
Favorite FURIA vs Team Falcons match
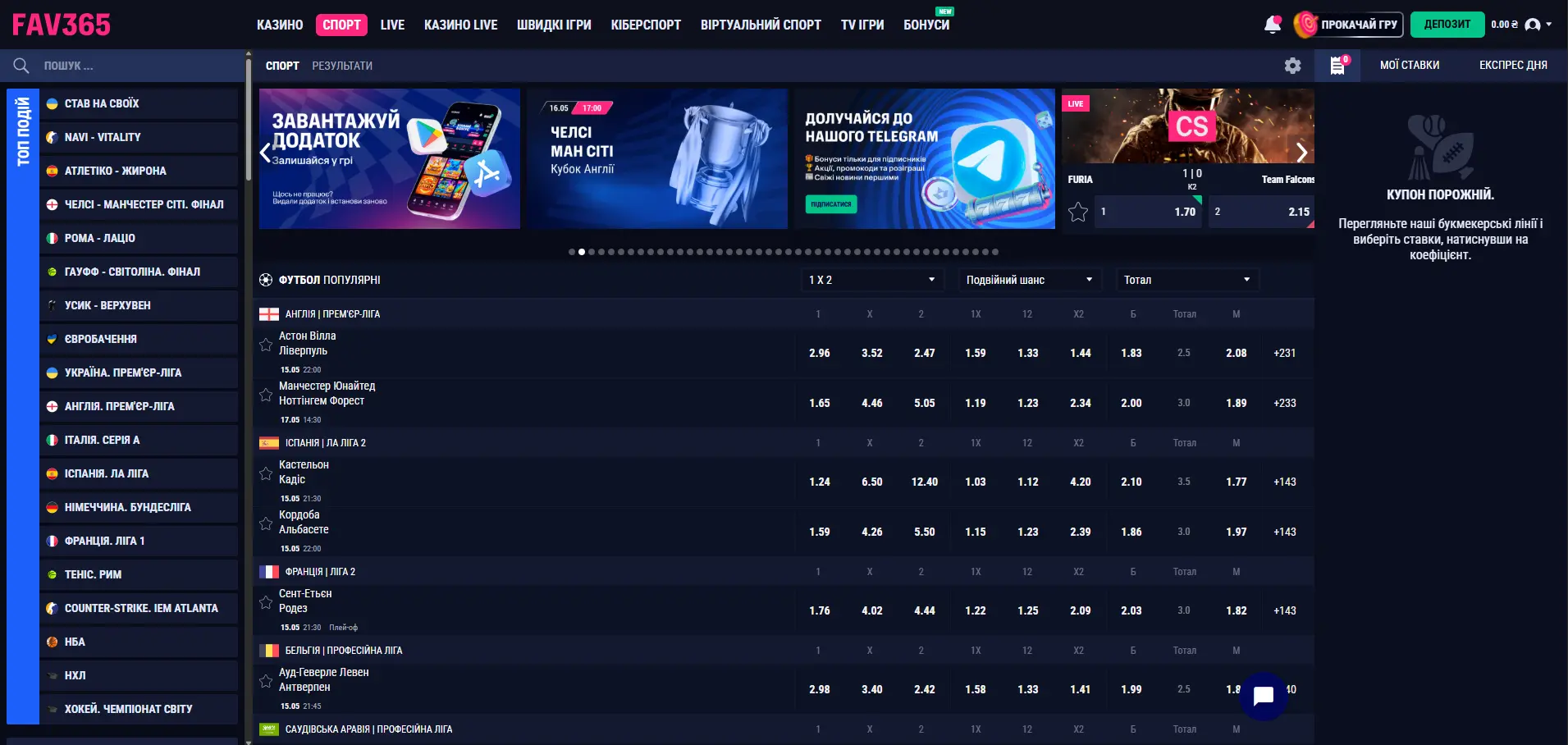[x=1078, y=212]
